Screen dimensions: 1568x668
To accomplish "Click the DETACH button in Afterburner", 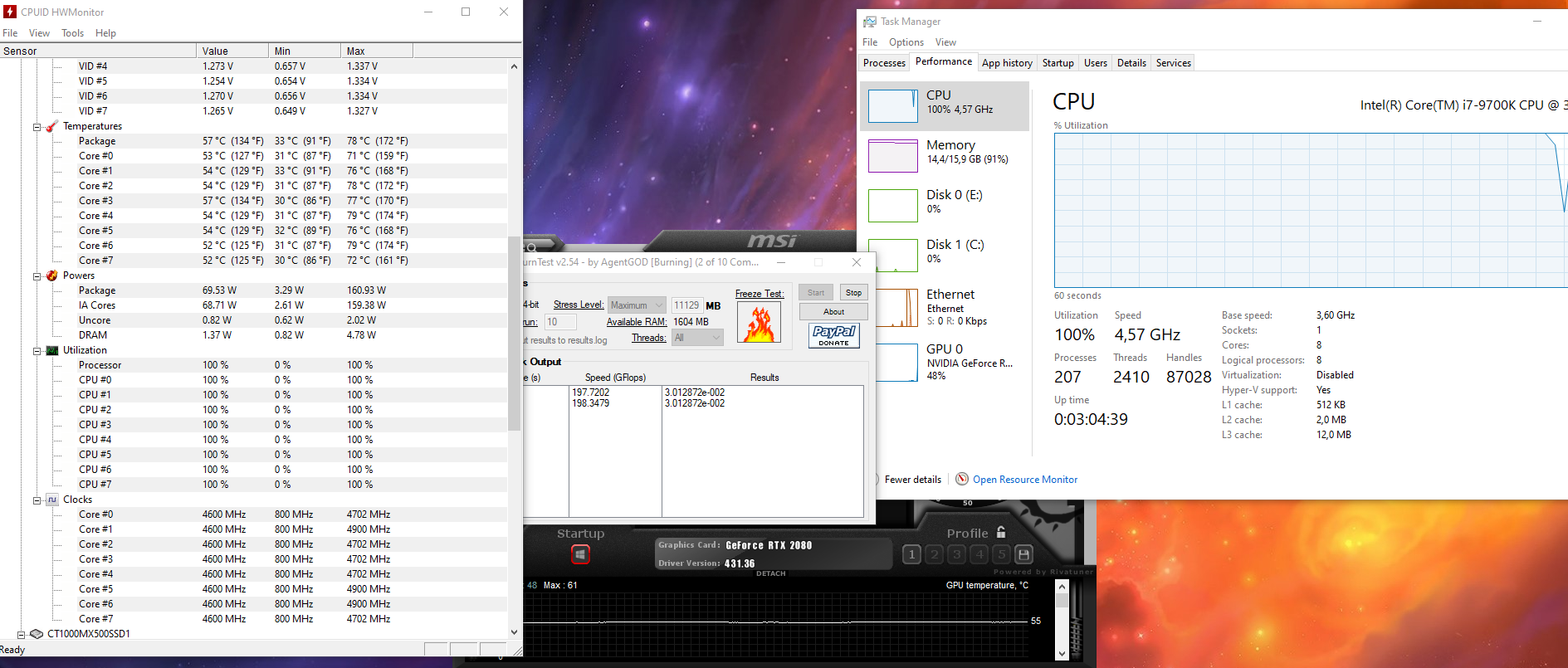I will coord(770,573).
